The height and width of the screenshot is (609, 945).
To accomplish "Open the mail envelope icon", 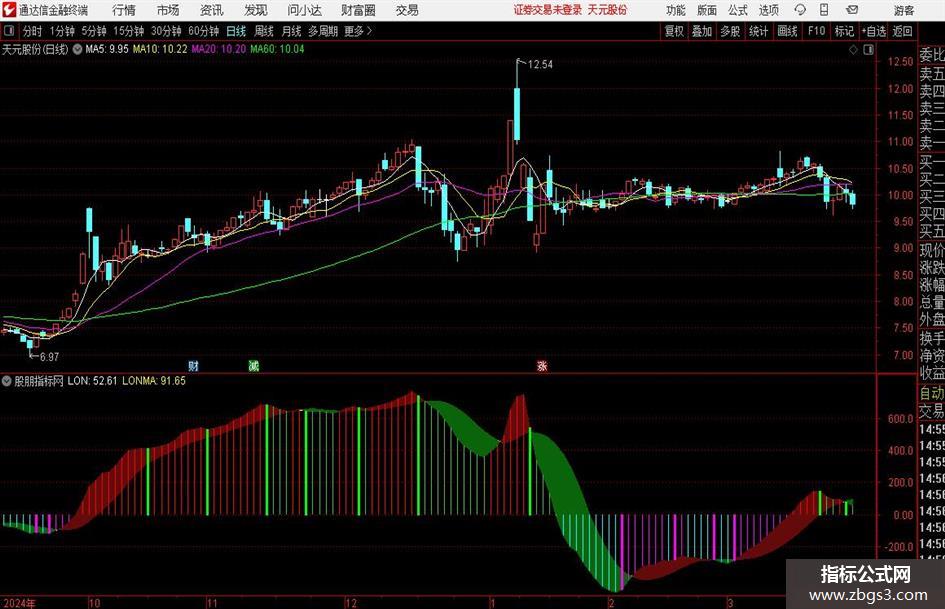I will [x=852, y=10].
